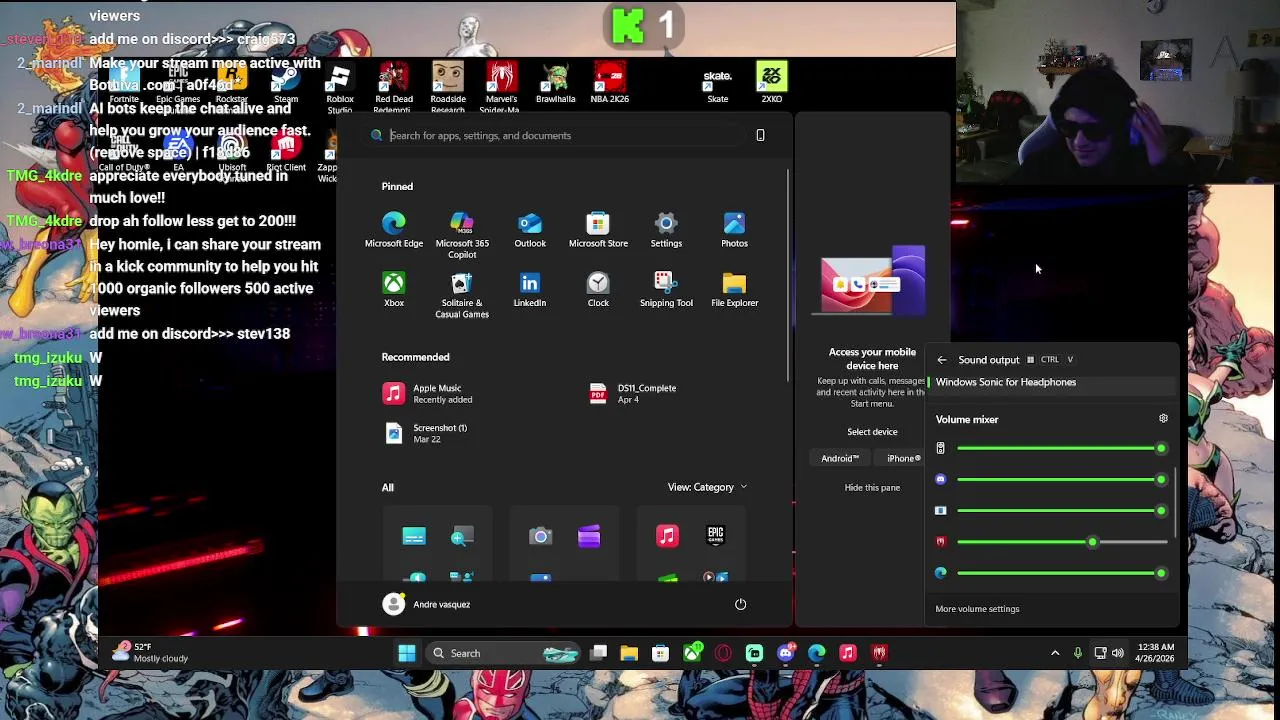This screenshot has width=1280, height=720.
Task: Mute Discord in volume mixer
Action: pos(940,480)
